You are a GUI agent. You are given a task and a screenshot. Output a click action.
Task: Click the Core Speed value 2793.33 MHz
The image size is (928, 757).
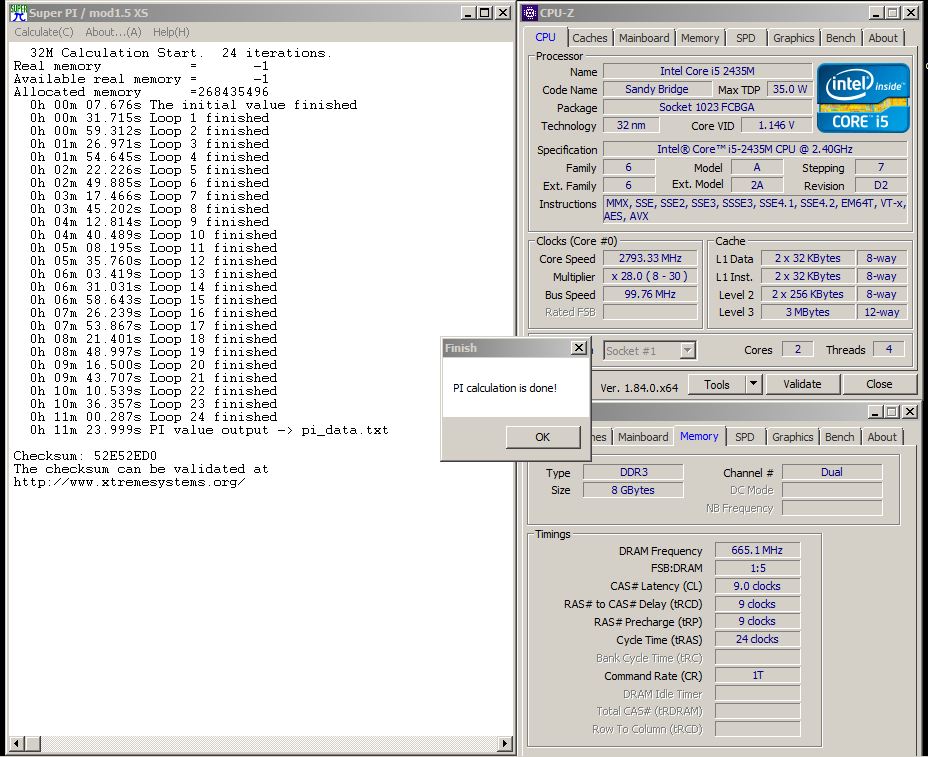[650, 258]
